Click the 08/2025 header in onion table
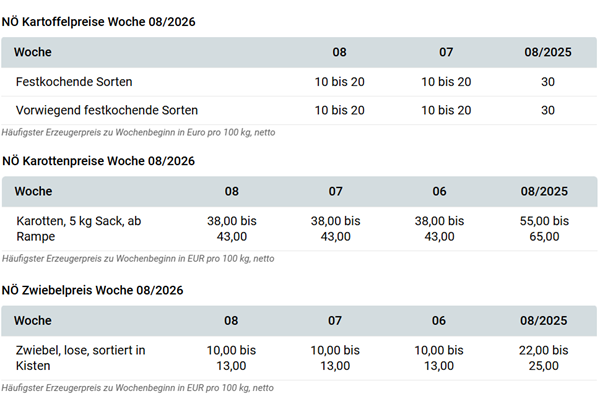This screenshot has width=600, height=400. point(544,321)
